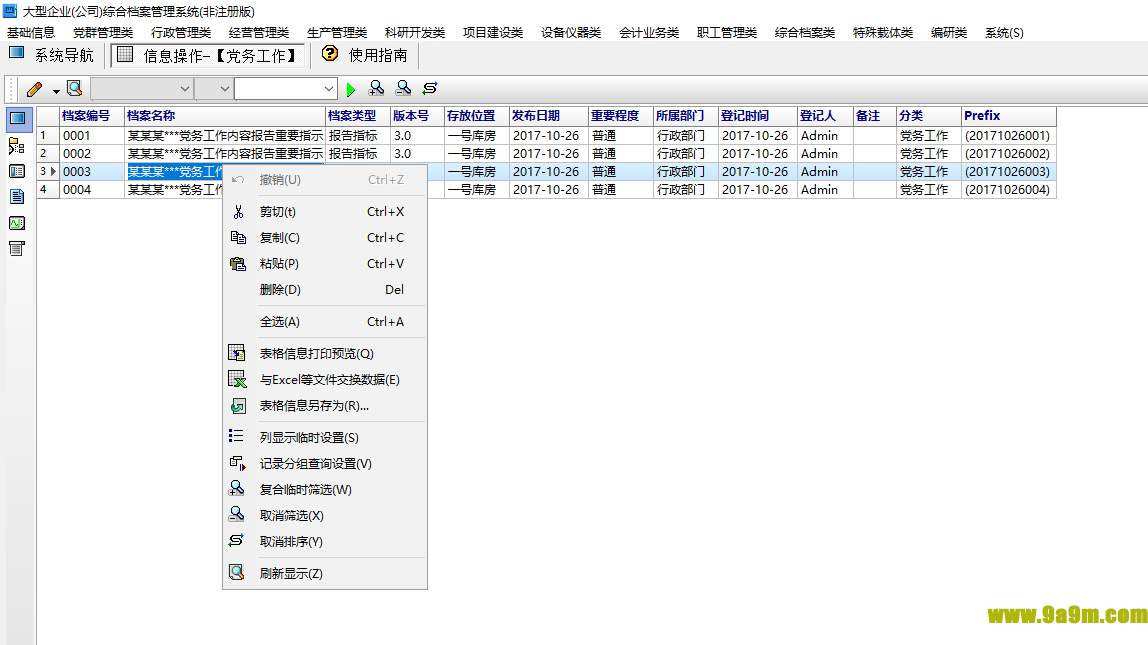Image resolution: width=1148 pixels, height=645 pixels.
Task: Choose 粘贴(P) from context menu
Action: click(325, 264)
